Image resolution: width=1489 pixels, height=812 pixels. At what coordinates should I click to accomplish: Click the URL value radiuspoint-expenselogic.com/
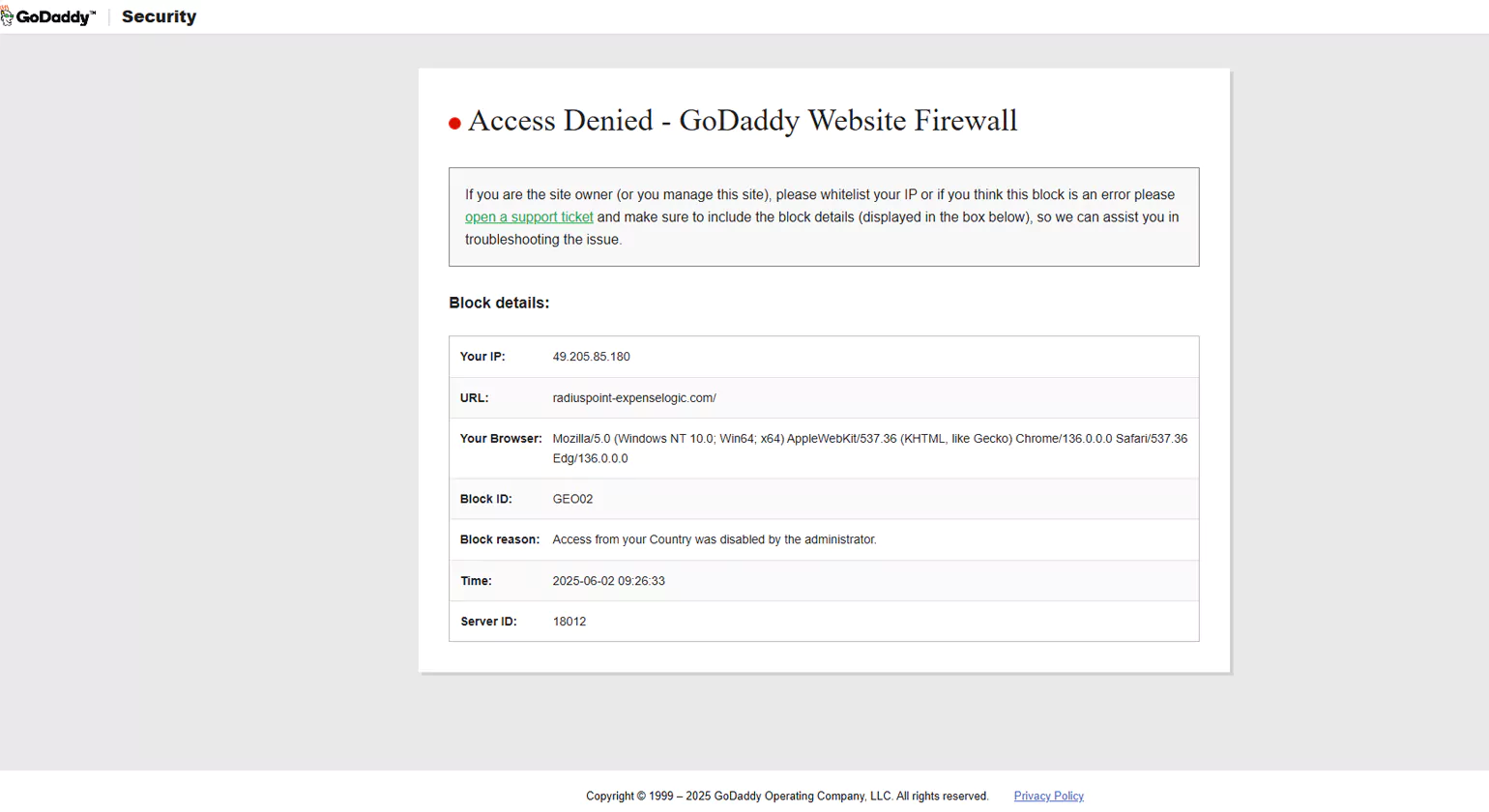(634, 398)
